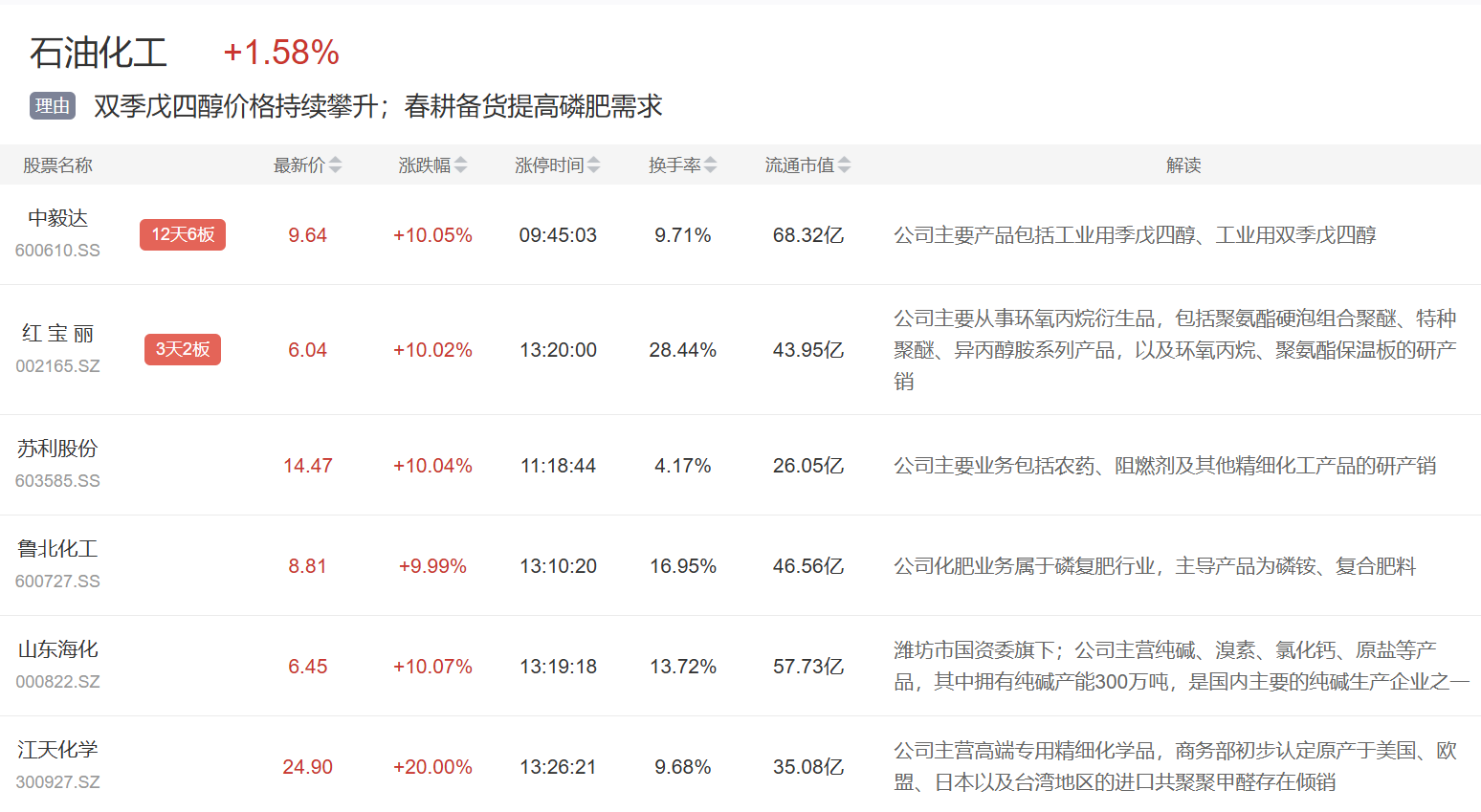
Task: Sort by 换手率 using its arrow icon
Action: (x=710, y=165)
